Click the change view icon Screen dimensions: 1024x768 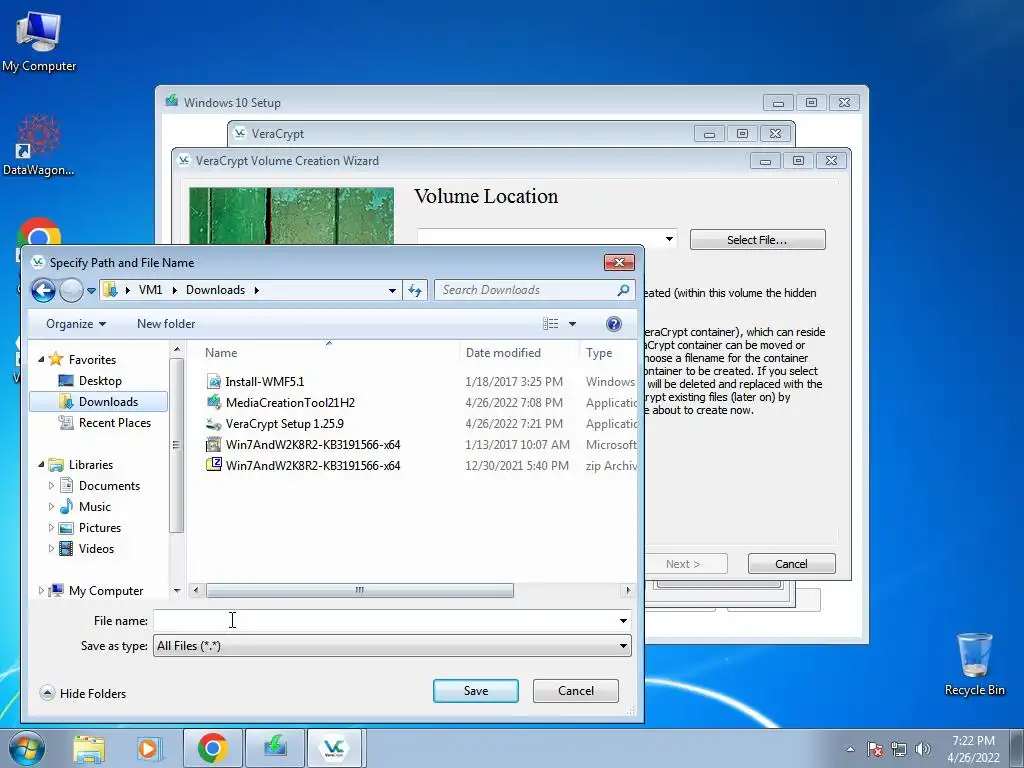tap(551, 324)
